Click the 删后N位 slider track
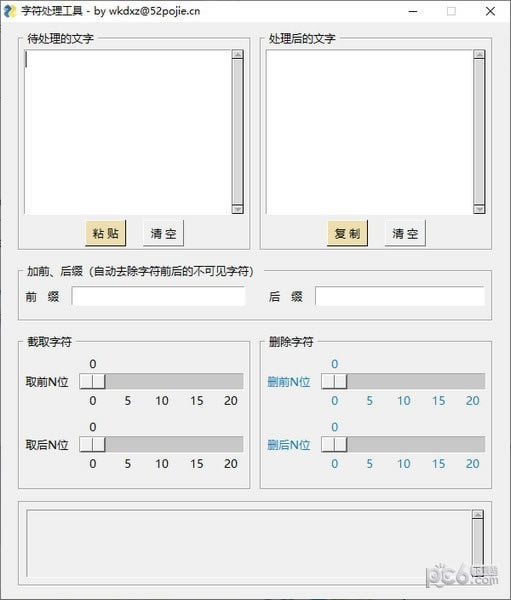The image size is (511, 600). click(x=403, y=444)
